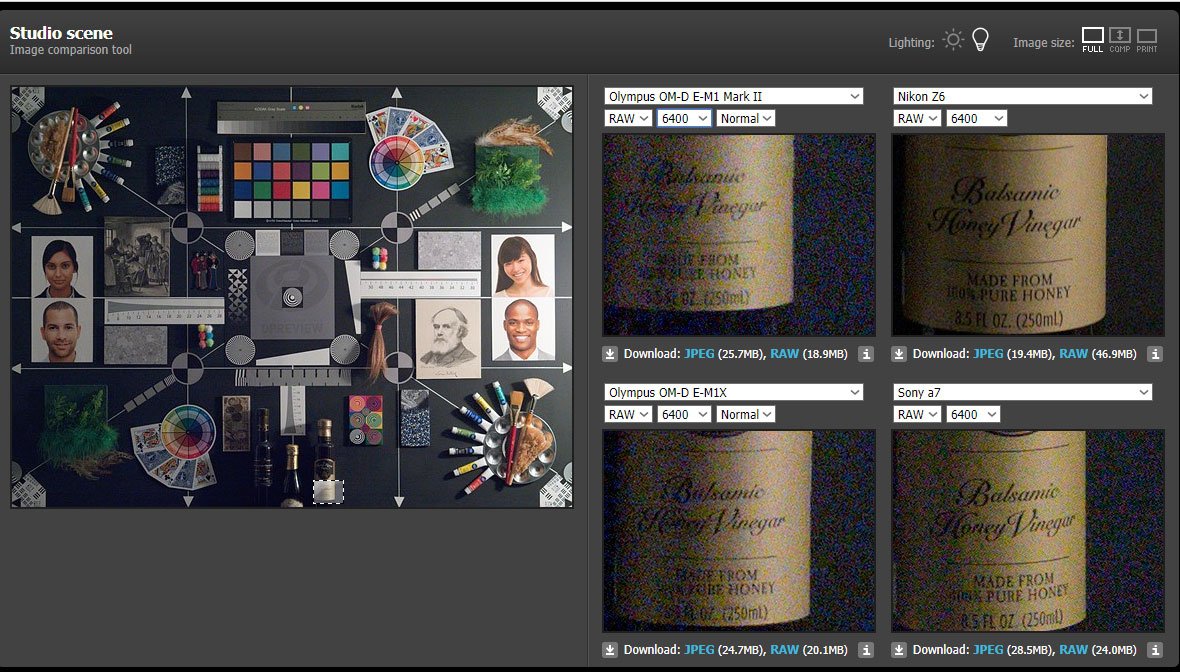Select COMP image size icon
The width and height of the screenshot is (1180, 672).
1119,40
